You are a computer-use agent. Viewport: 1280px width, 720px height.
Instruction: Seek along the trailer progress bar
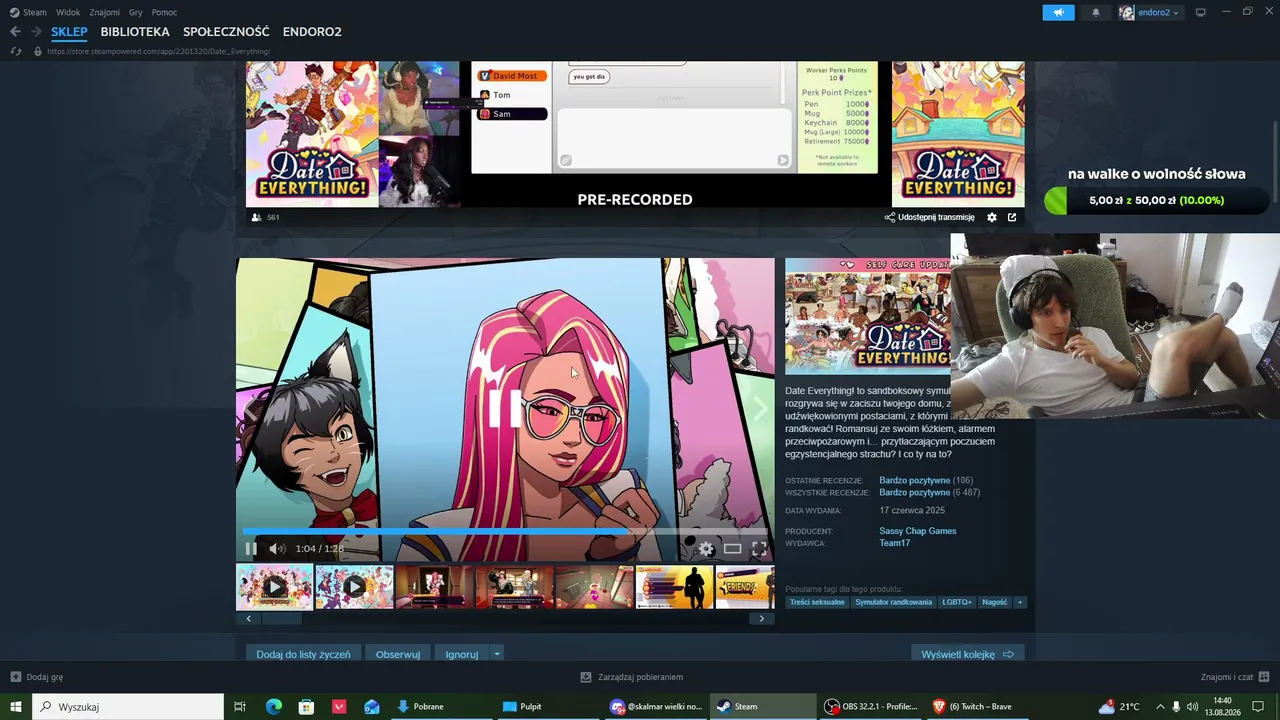pos(504,531)
